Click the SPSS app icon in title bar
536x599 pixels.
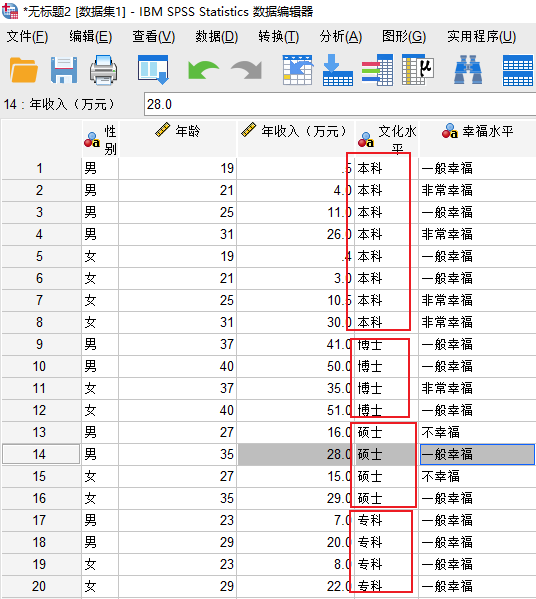(10, 11)
